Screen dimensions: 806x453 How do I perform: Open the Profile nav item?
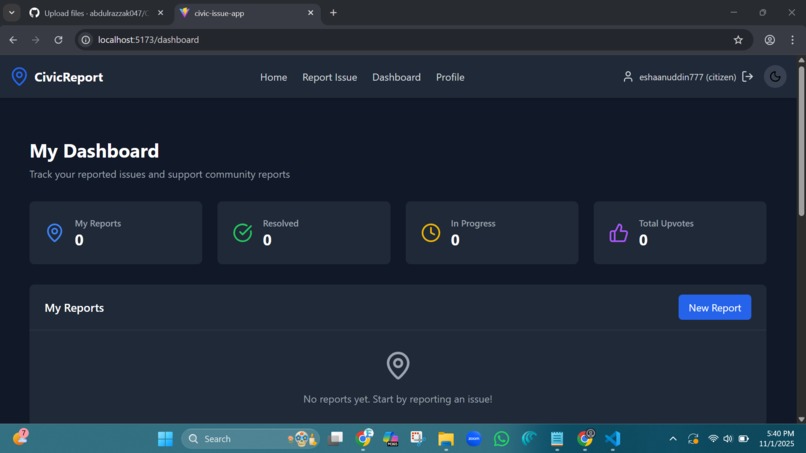[450, 77]
